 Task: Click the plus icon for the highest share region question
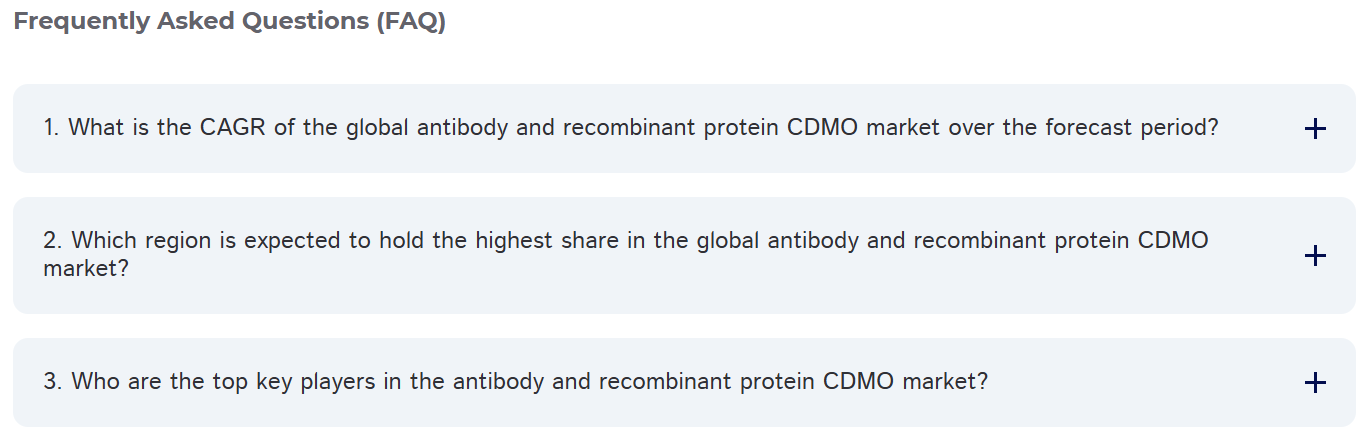point(1315,255)
